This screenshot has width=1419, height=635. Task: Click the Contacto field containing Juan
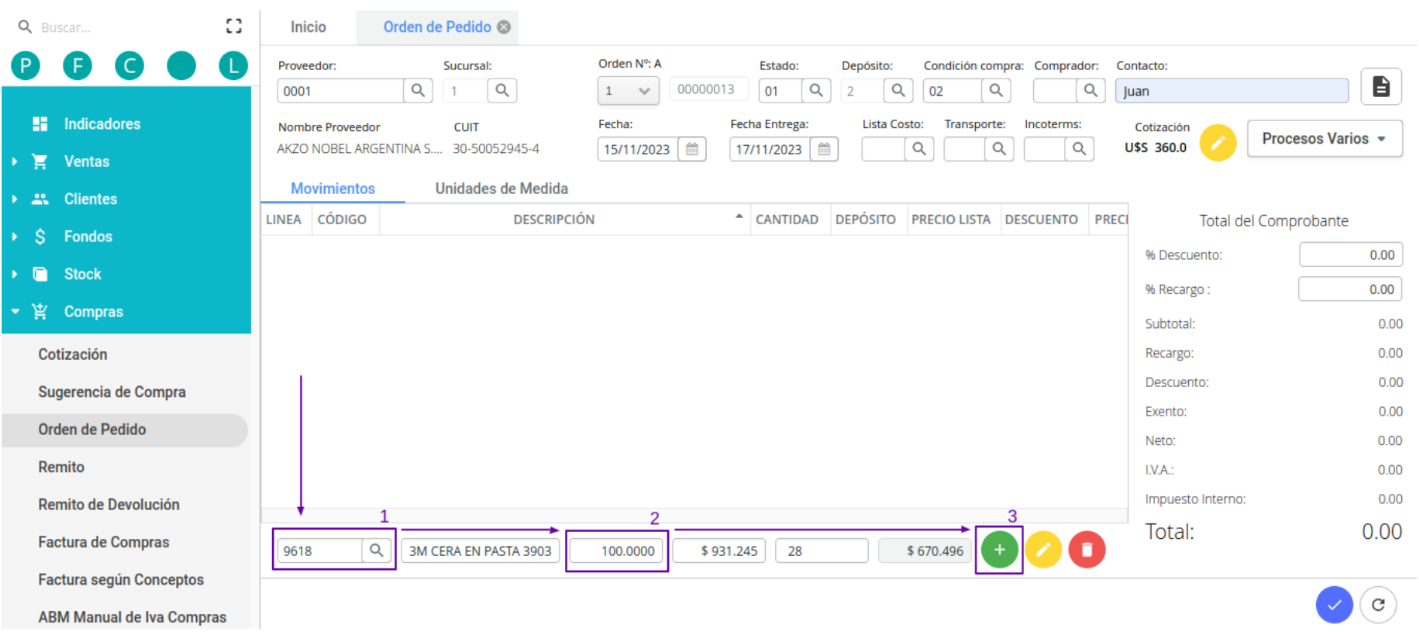(x=1232, y=91)
